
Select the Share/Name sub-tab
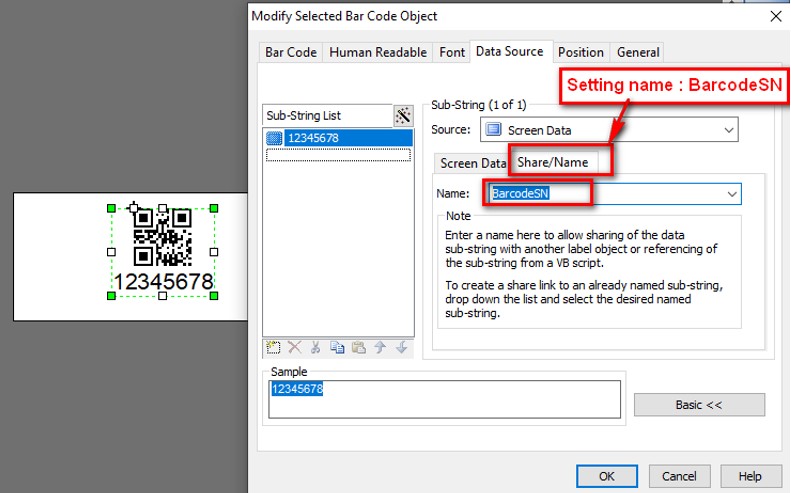[x=553, y=162]
